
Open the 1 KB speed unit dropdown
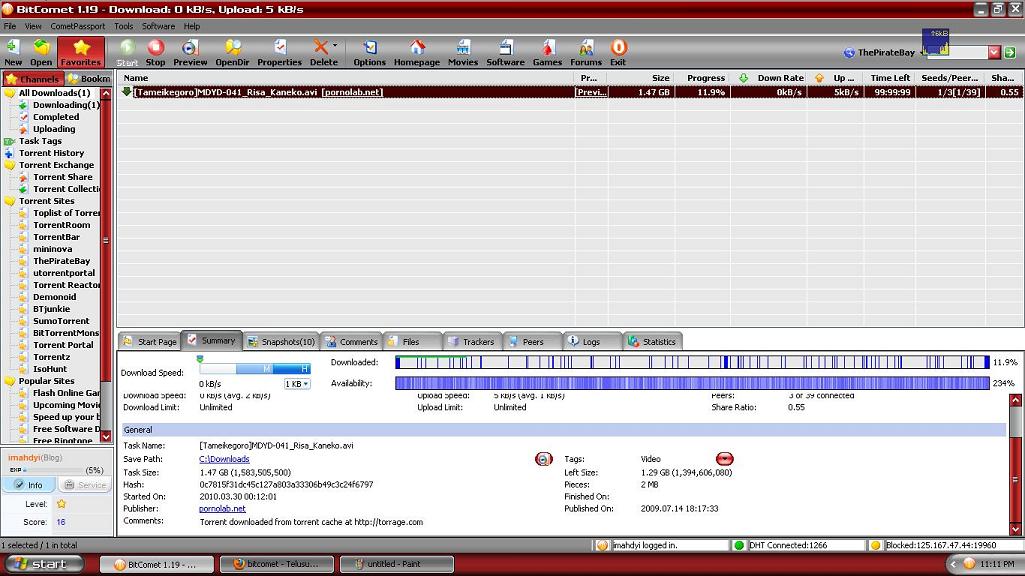tap(297, 384)
